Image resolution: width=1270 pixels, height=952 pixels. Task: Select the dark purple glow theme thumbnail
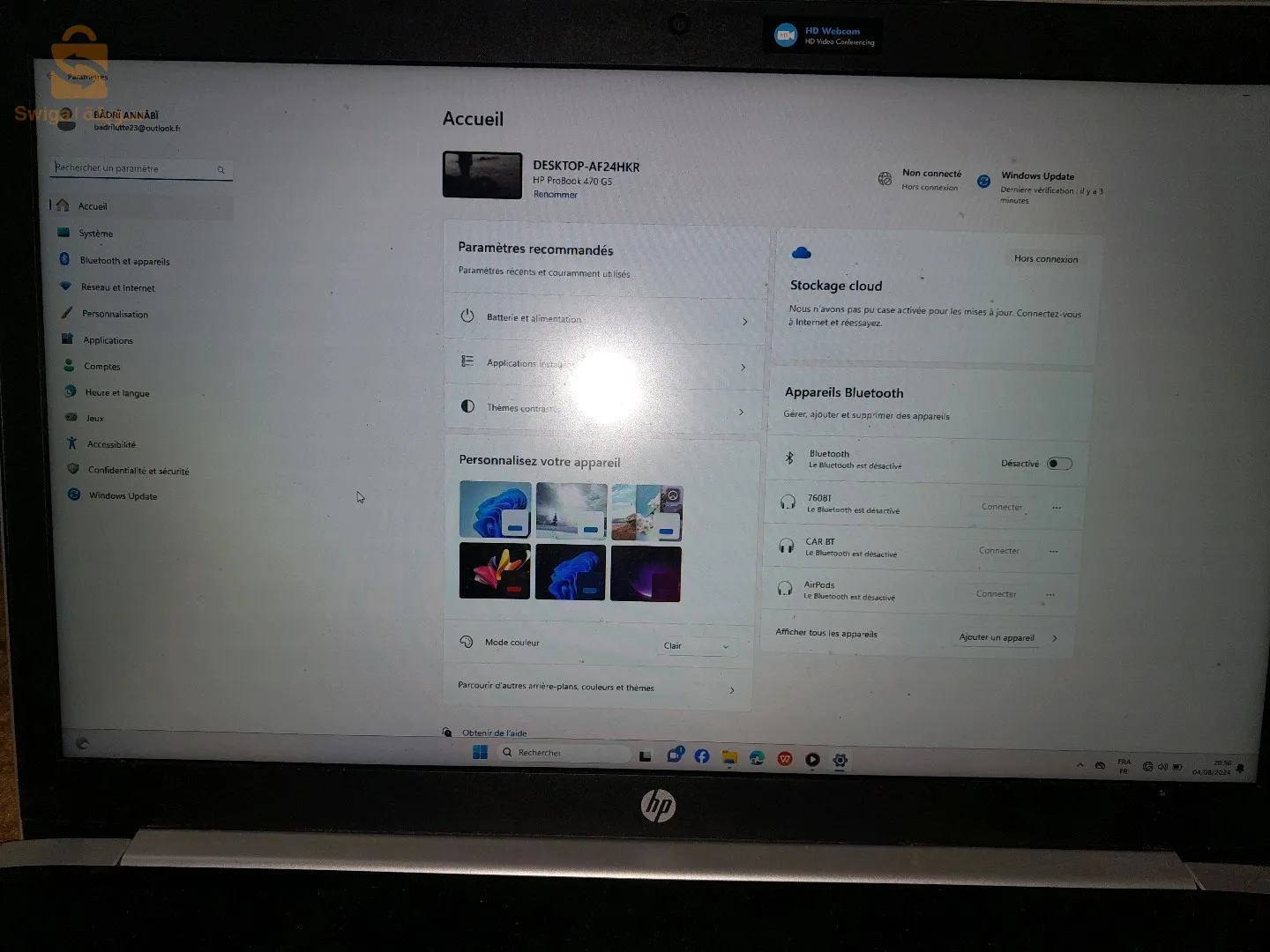pyautogui.click(x=646, y=574)
